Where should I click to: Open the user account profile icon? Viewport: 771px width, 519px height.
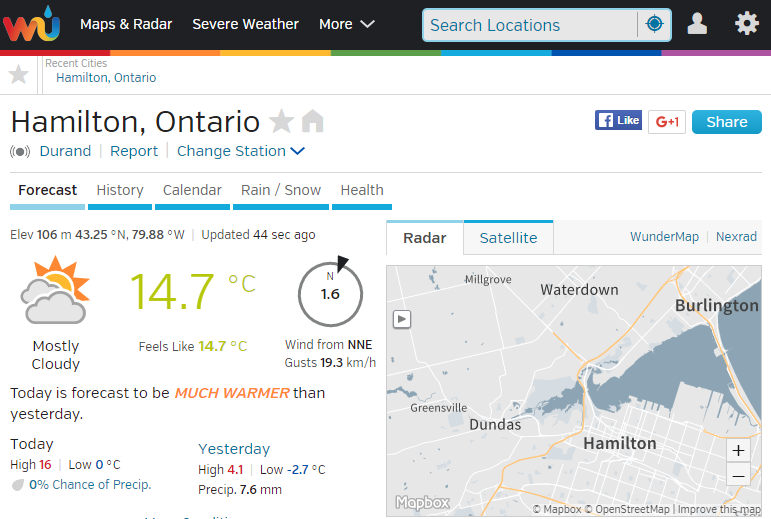697,24
